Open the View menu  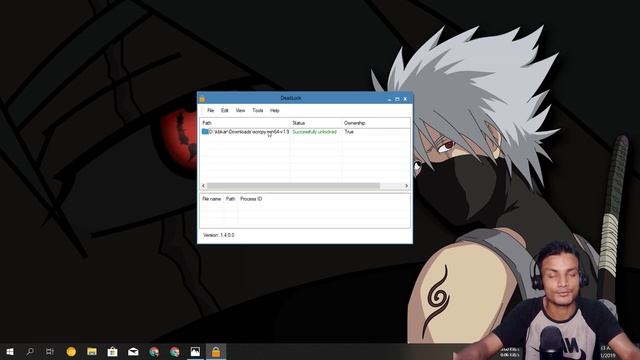[x=240, y=111]
